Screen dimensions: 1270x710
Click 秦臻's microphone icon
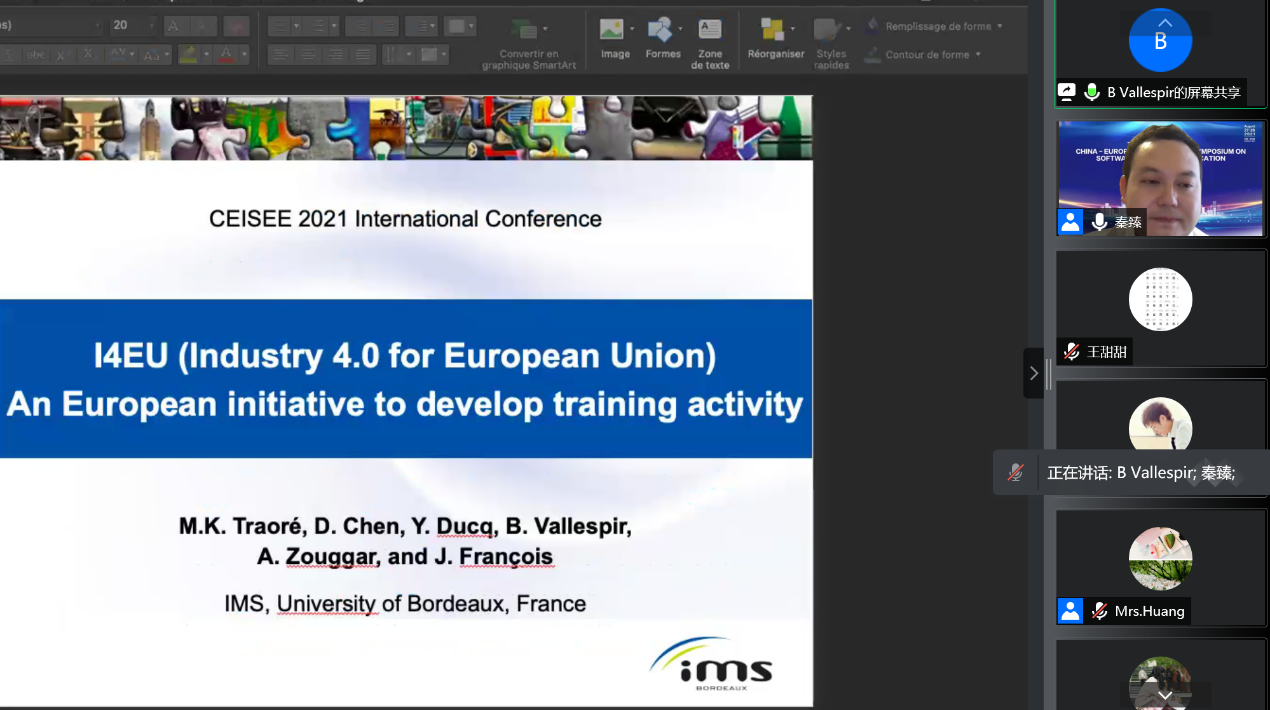[x=1099, y=222]
